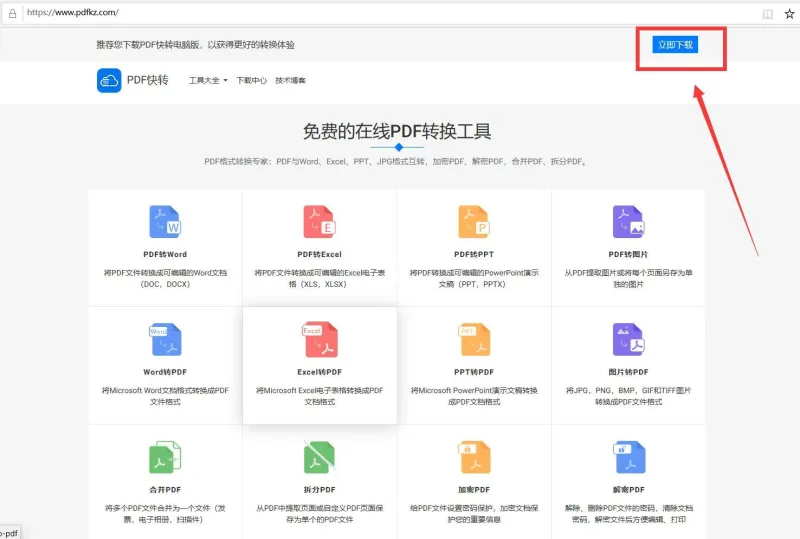Click the PDF格式转换专家 subtitle text
Image resolution: width=800 pixels, height=539 pixels.
(396, 161)
